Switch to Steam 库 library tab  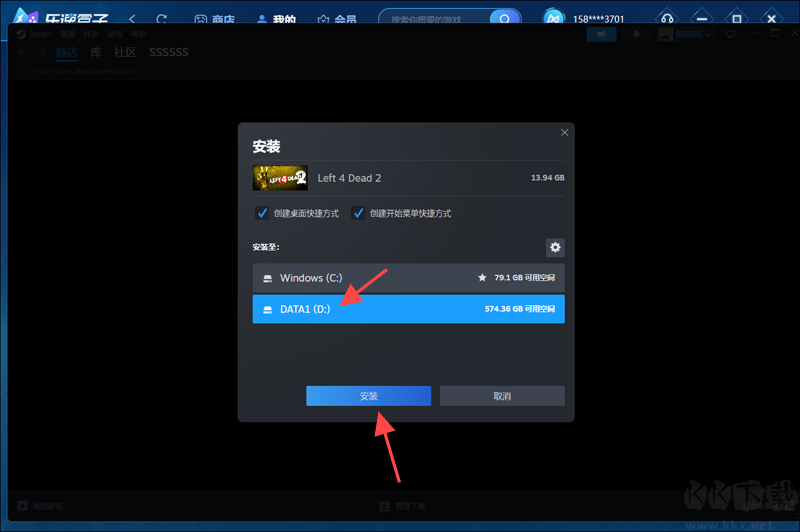[96, 52]
